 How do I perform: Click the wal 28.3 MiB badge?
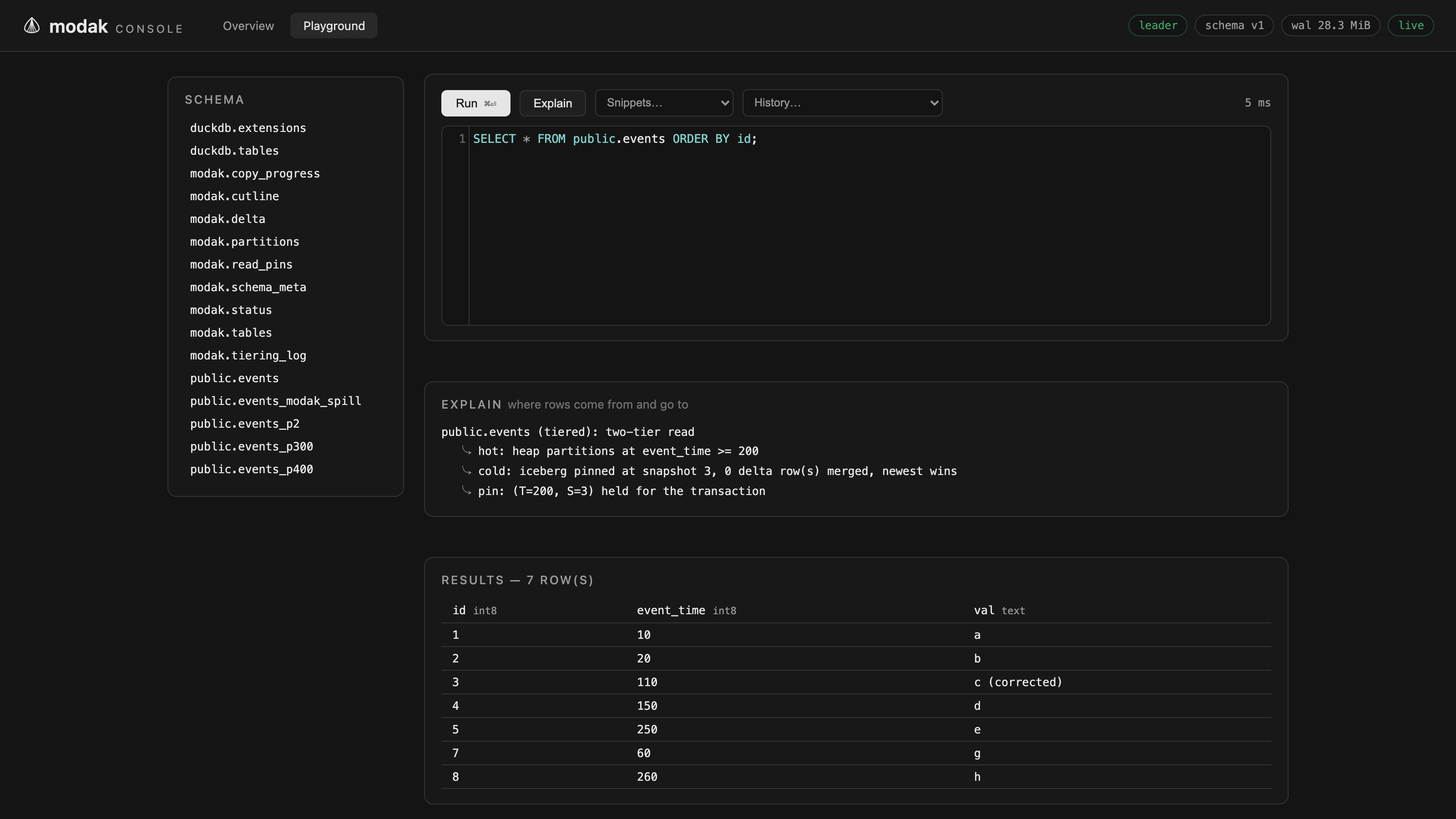click(x=1330, y=25)
